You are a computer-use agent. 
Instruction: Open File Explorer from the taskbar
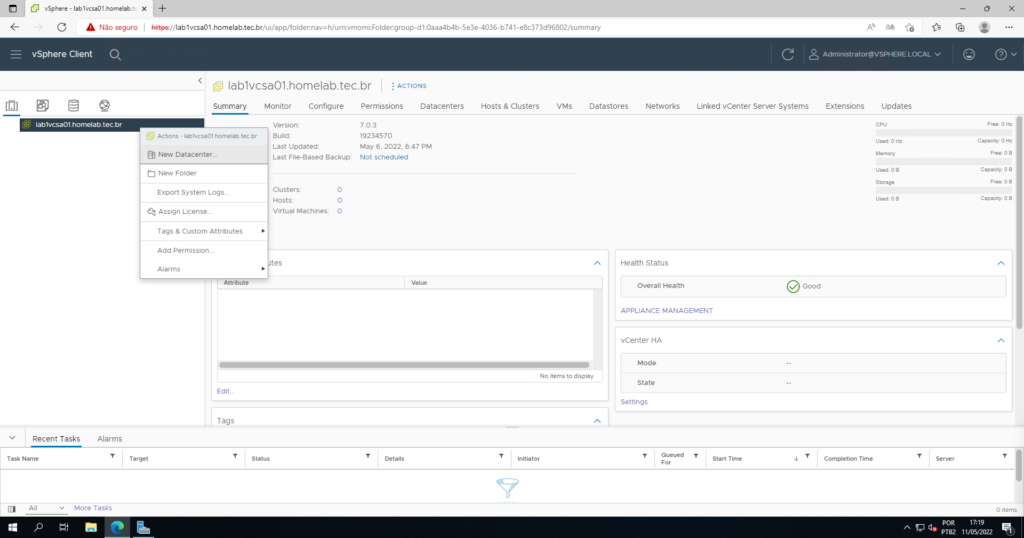91,528
